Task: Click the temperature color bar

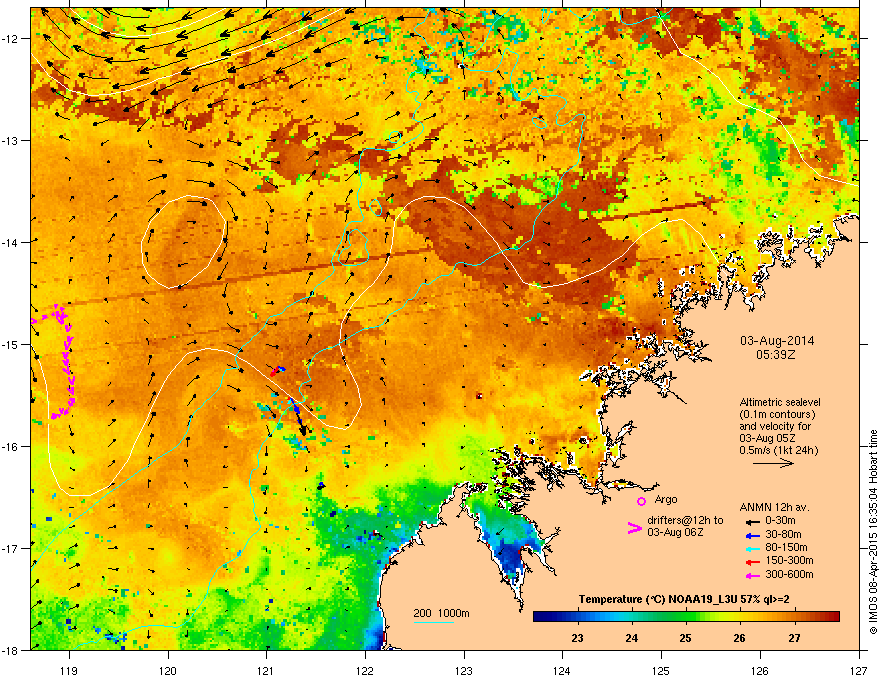Action: [686, 616]
